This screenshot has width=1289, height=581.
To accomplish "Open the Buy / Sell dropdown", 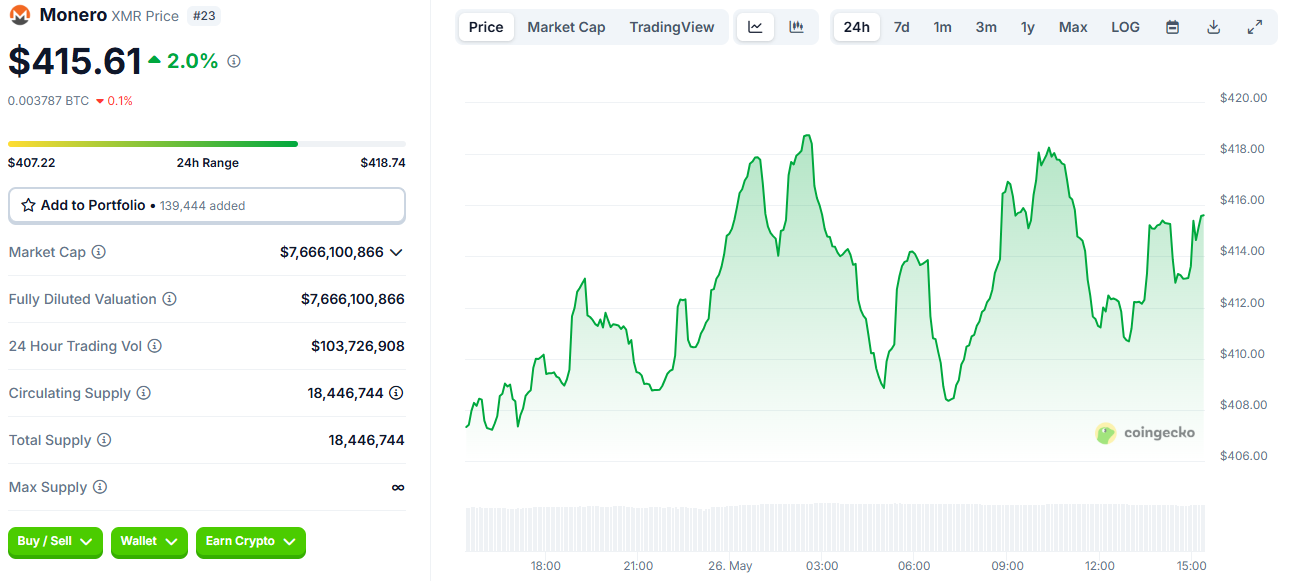I will pyautogui.click(x=55, y=541).
